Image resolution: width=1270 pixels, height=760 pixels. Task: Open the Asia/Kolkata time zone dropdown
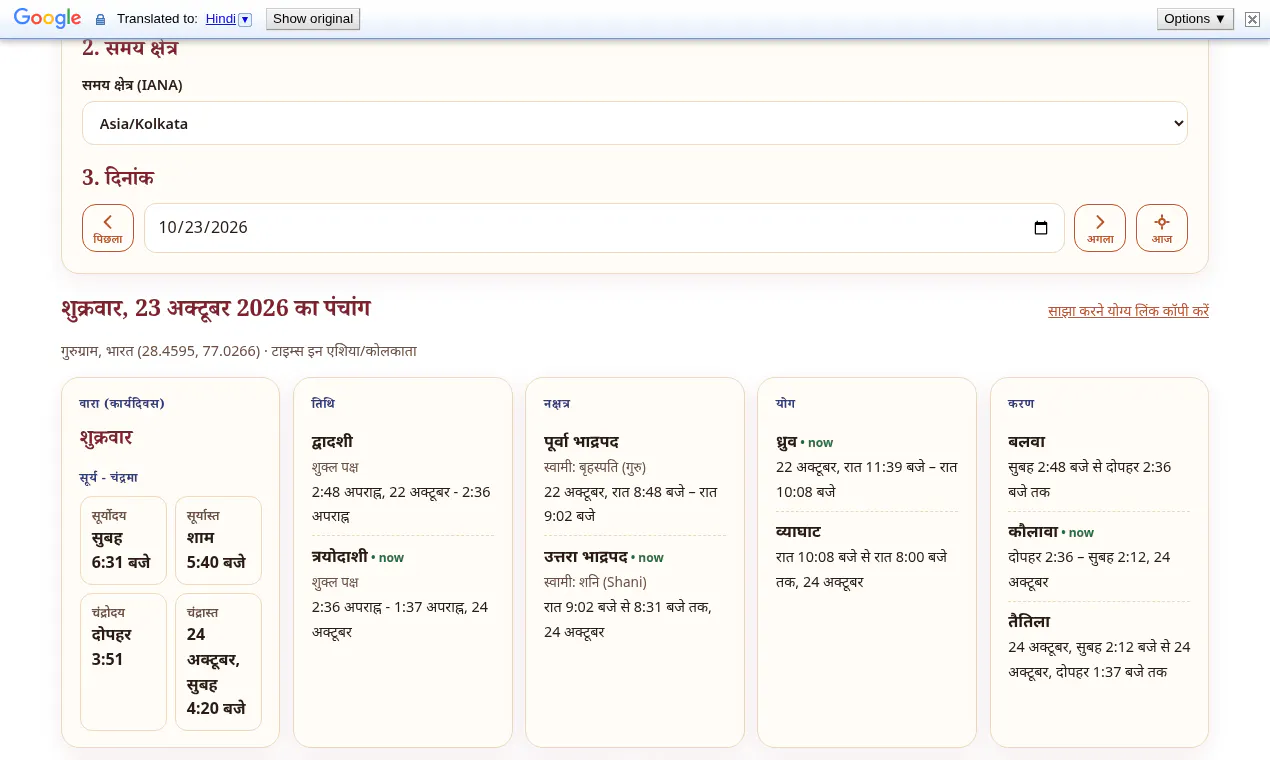[635, 123]
